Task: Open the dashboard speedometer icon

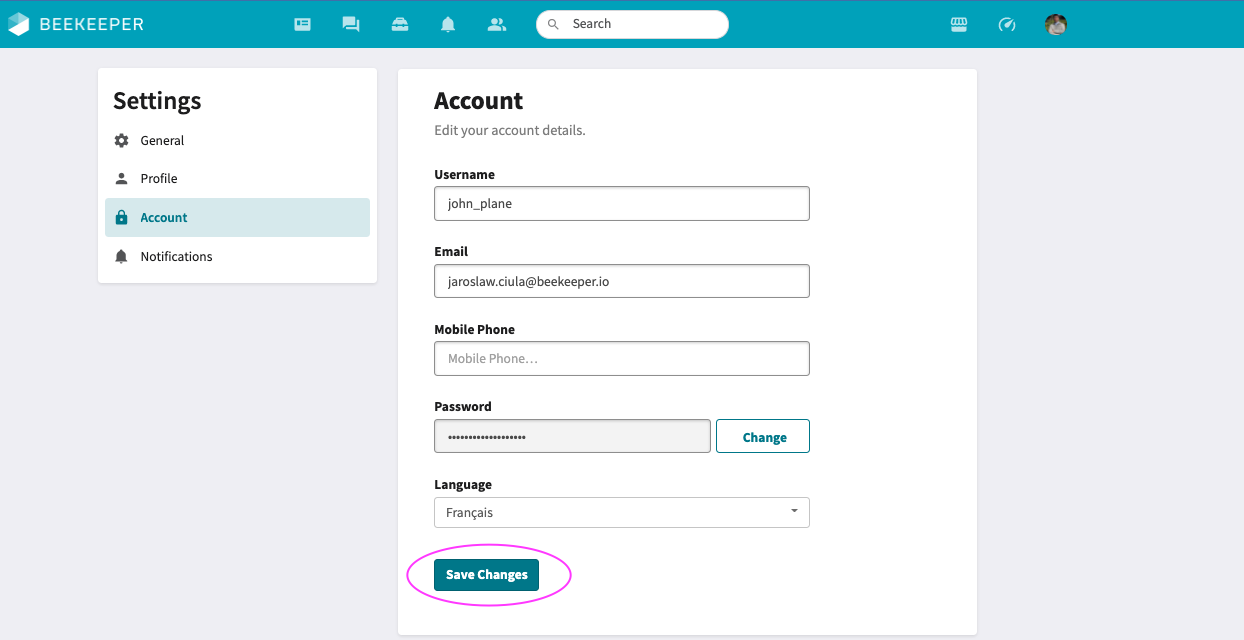Action: click(1007, 24)
